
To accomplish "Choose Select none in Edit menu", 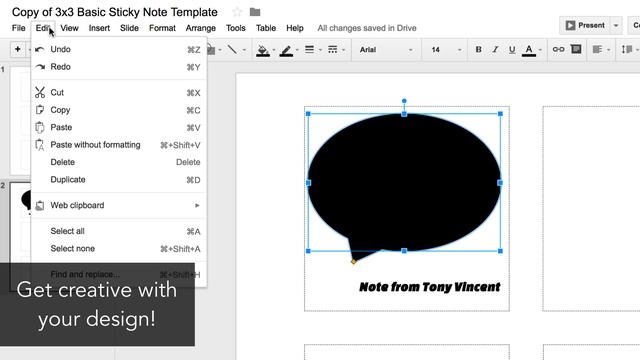I will 119,249.
